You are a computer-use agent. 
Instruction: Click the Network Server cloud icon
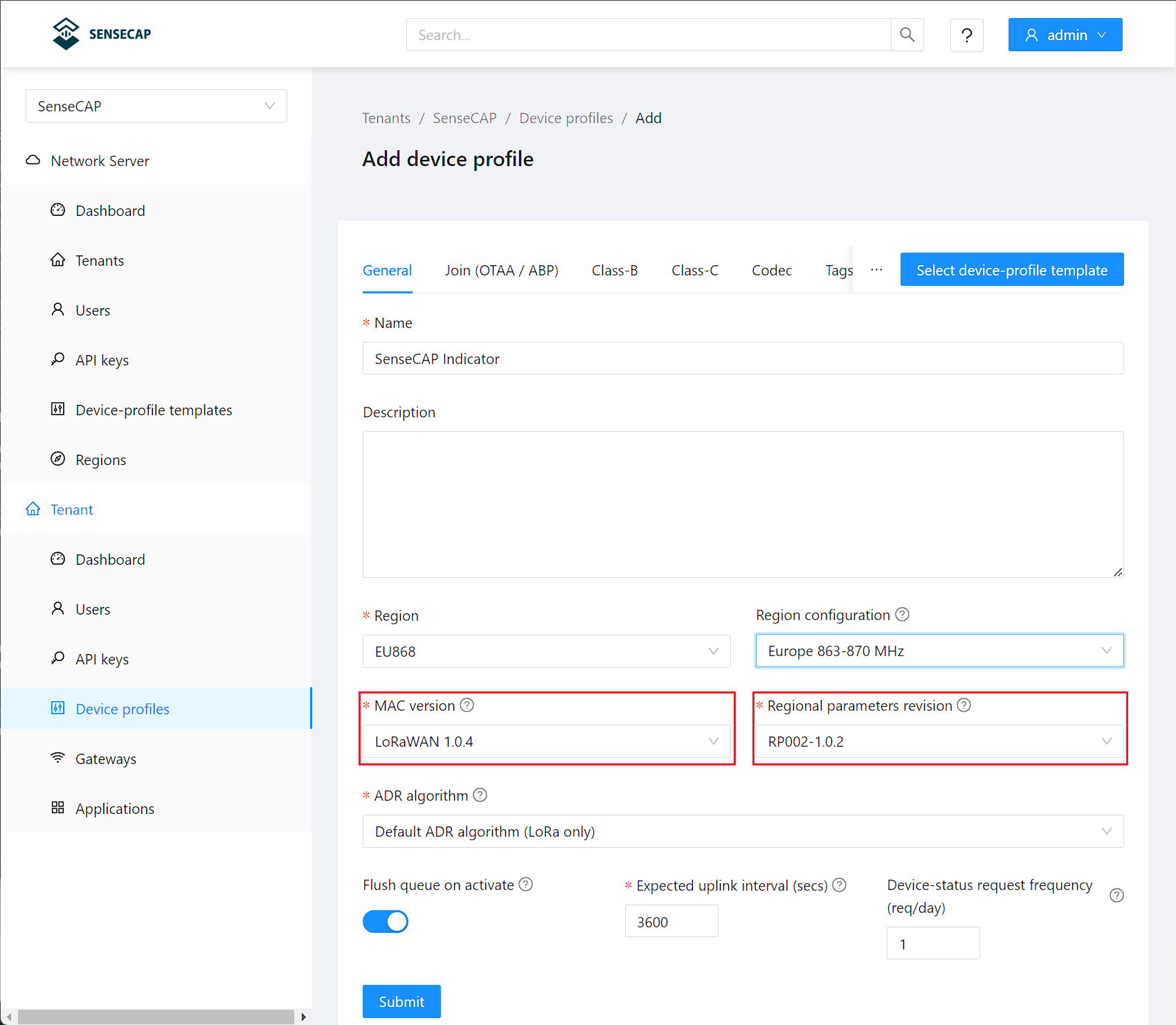coord(33,161)
